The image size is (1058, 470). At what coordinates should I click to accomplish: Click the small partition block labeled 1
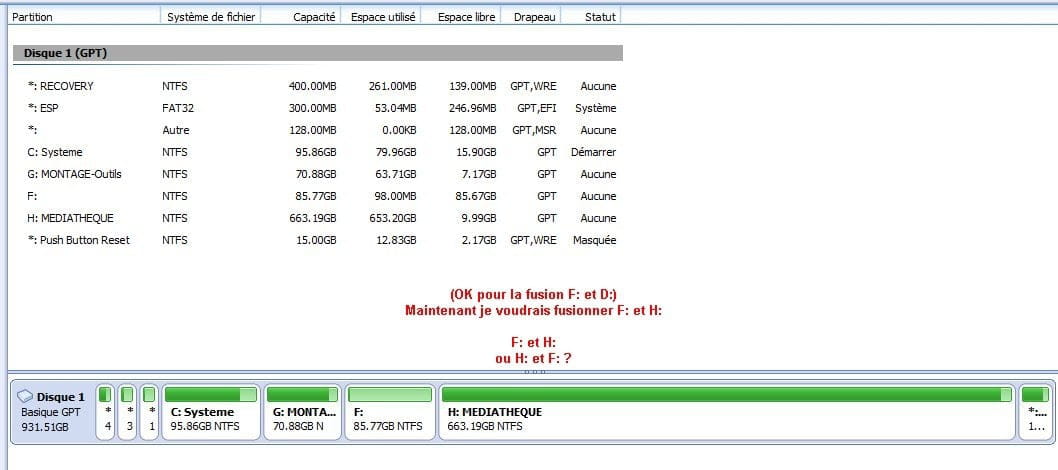[x=150, y=412]
